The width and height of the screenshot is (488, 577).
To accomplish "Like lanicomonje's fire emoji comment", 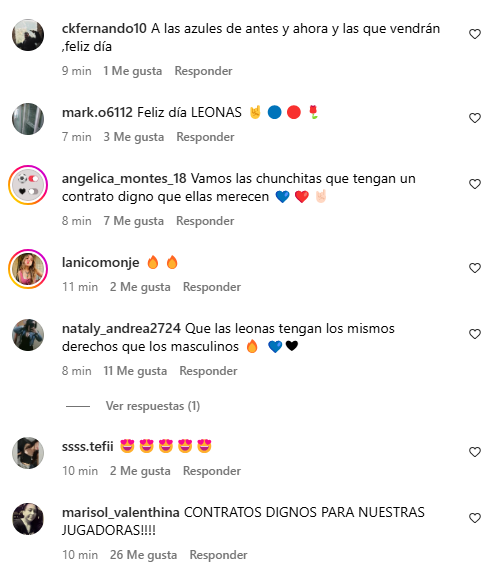I will pyautogui.click(x=475, y=268).
